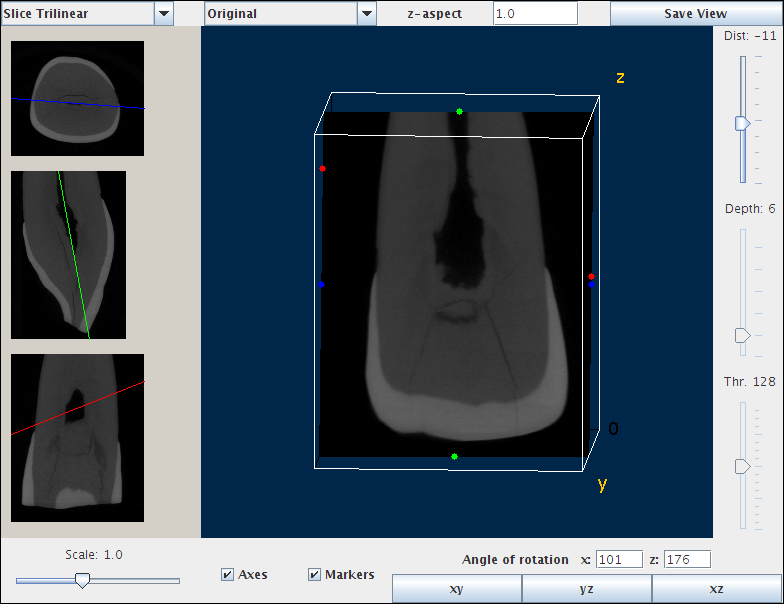Click the x rotation angle field

coord(619,560)
